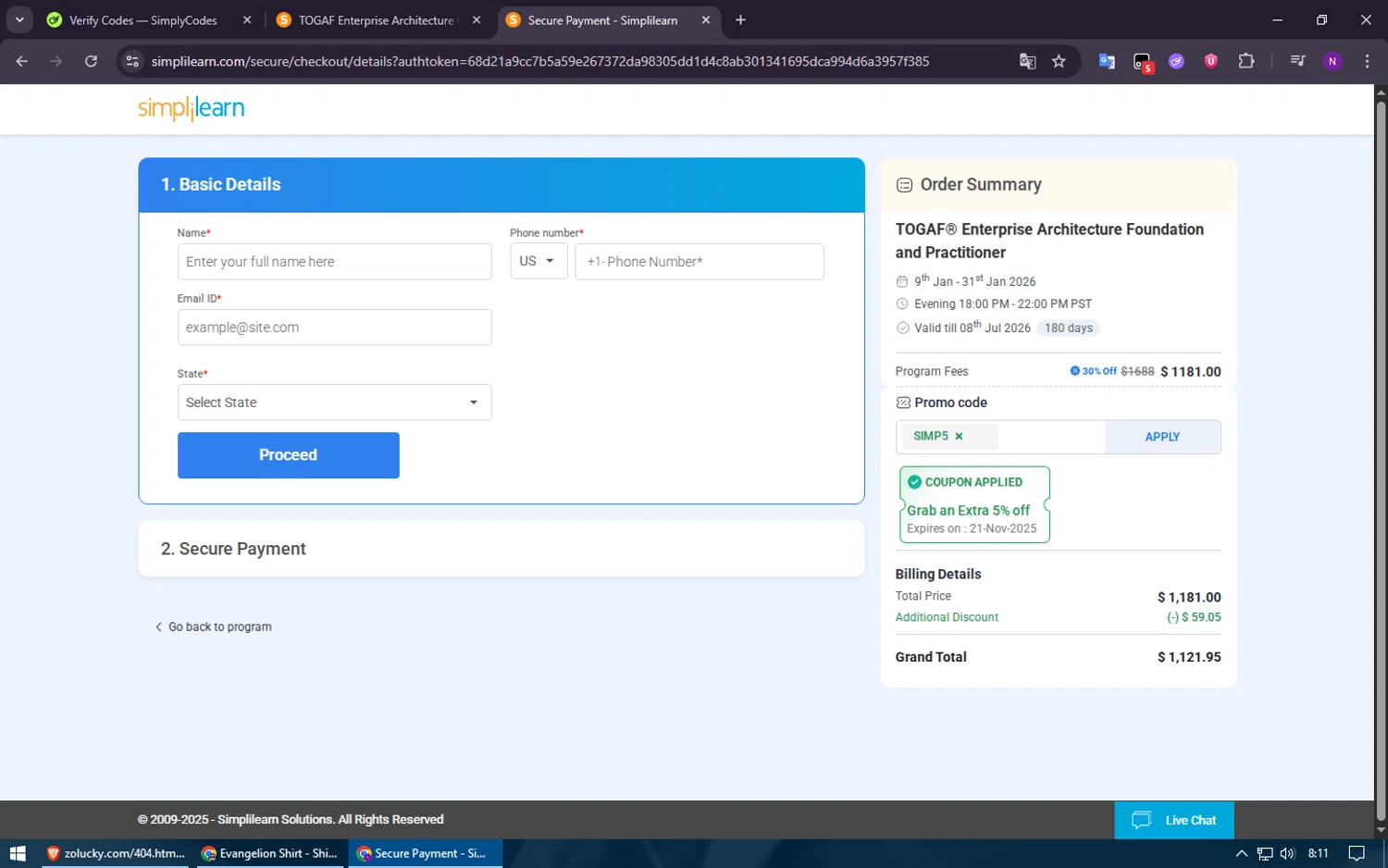Close the Secure Payment tab
Image resolution: width=1388 pixels, height=868 pixels.
pyautogui.click(x=706, y=20)
